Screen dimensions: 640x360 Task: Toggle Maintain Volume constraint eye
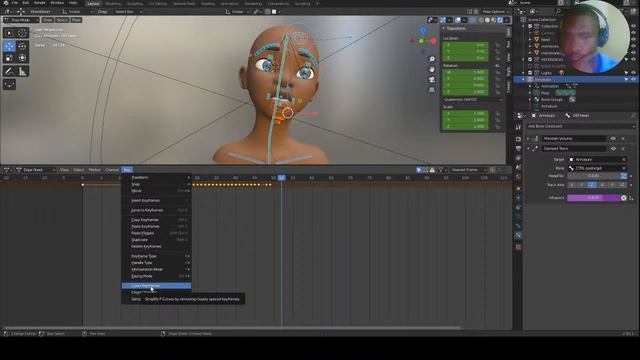pyautogui.click(x=613, y=139)
